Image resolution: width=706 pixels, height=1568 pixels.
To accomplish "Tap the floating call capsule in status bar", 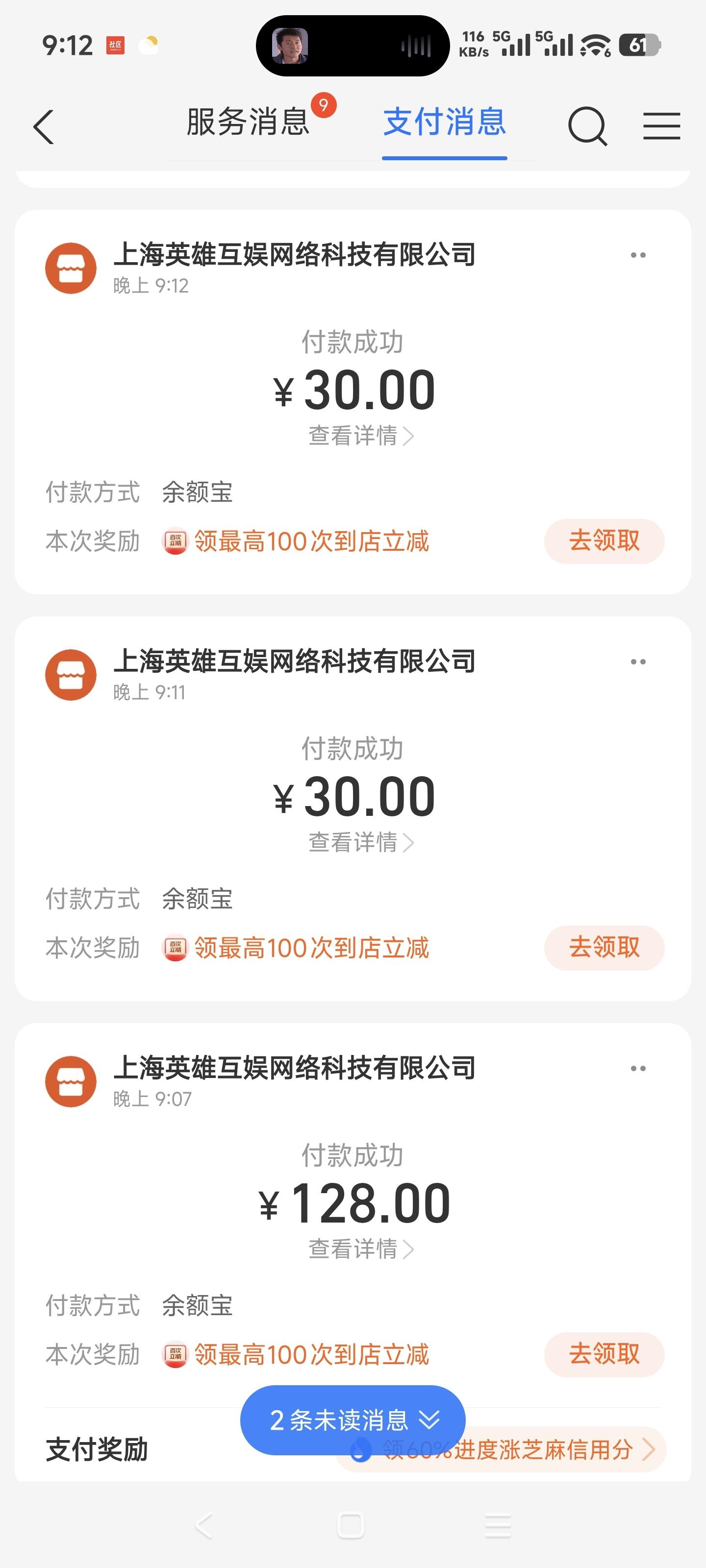I will pos(352,46).
